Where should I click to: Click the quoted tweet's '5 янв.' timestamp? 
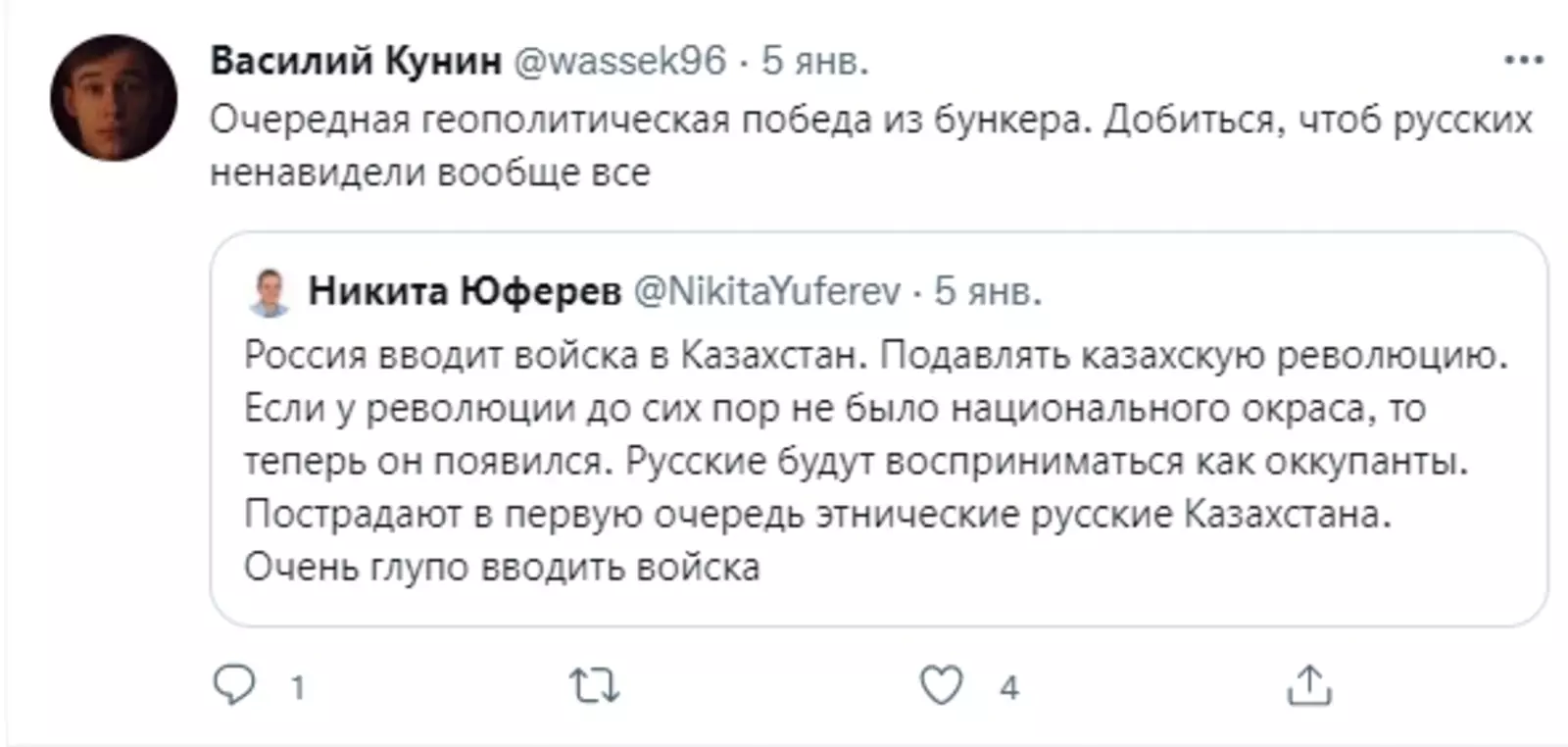coord(988,291)
